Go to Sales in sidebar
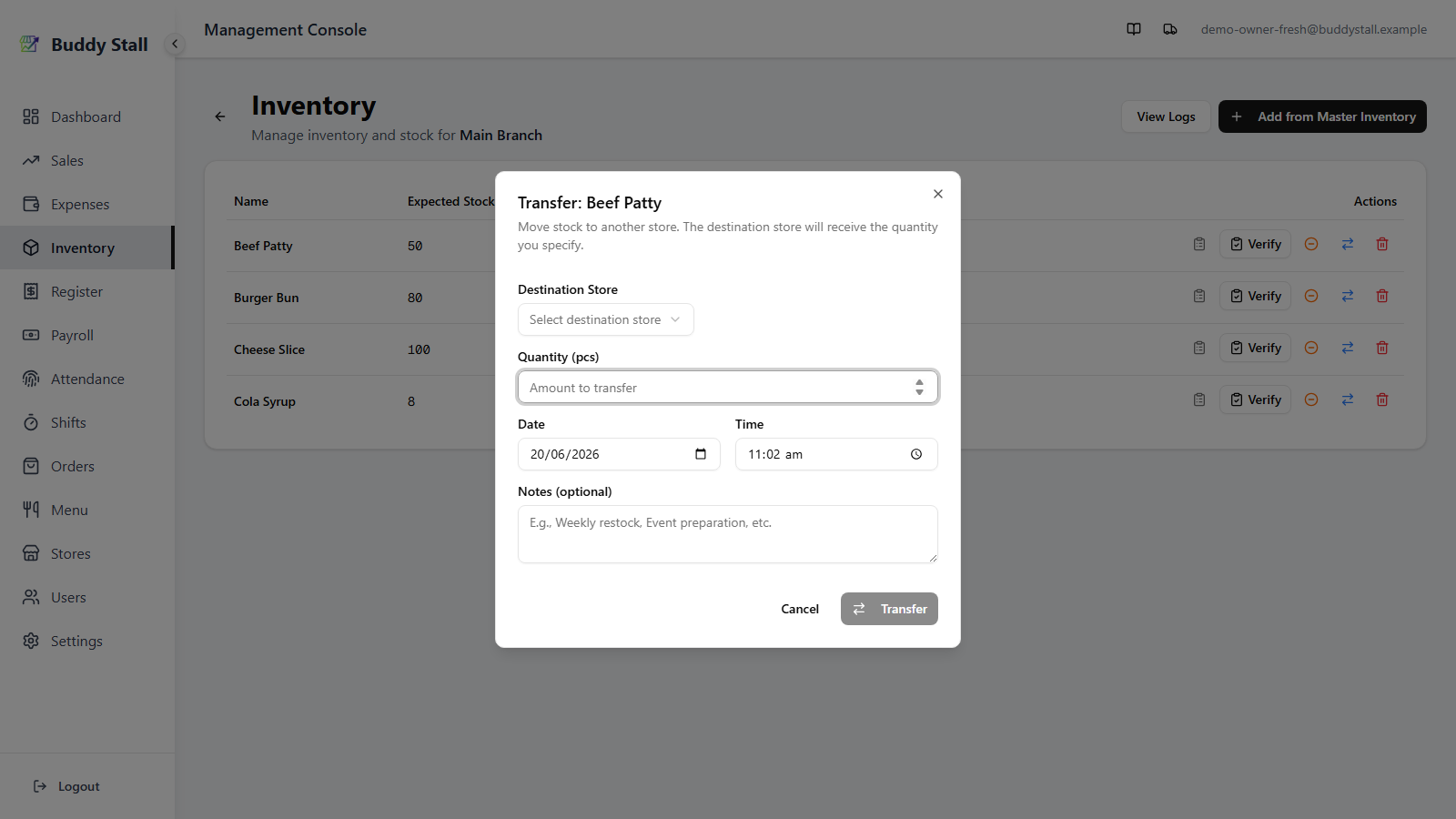Screen dimensions: 1456x819 [86, 160]
